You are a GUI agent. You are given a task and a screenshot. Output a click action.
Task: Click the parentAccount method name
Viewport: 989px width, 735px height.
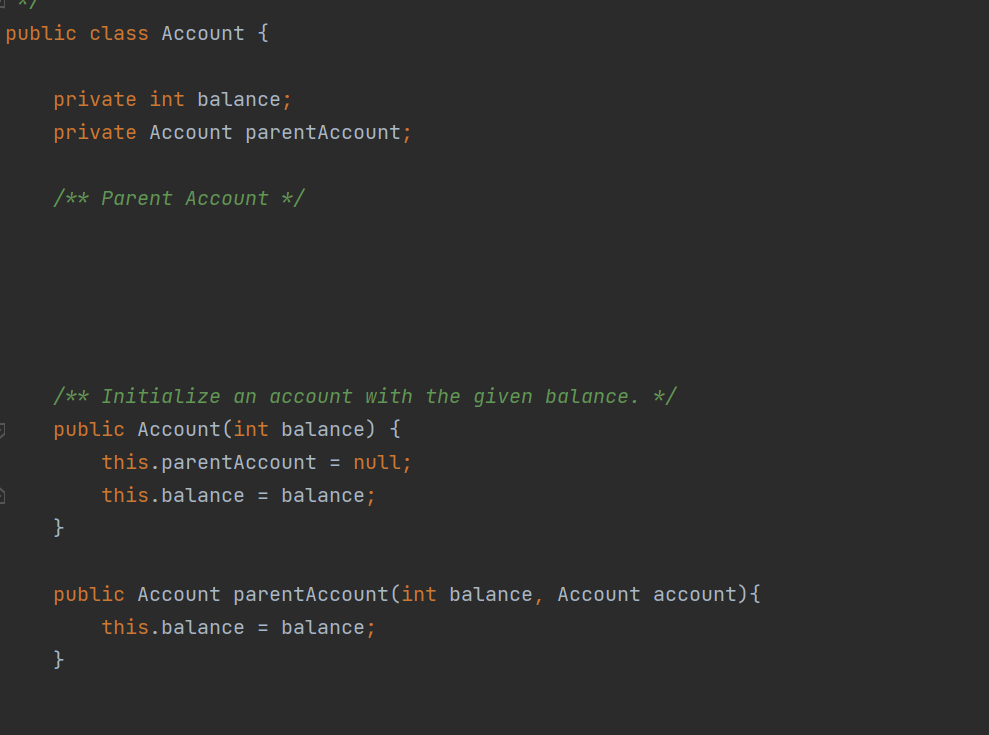click(x=310, y=594)
